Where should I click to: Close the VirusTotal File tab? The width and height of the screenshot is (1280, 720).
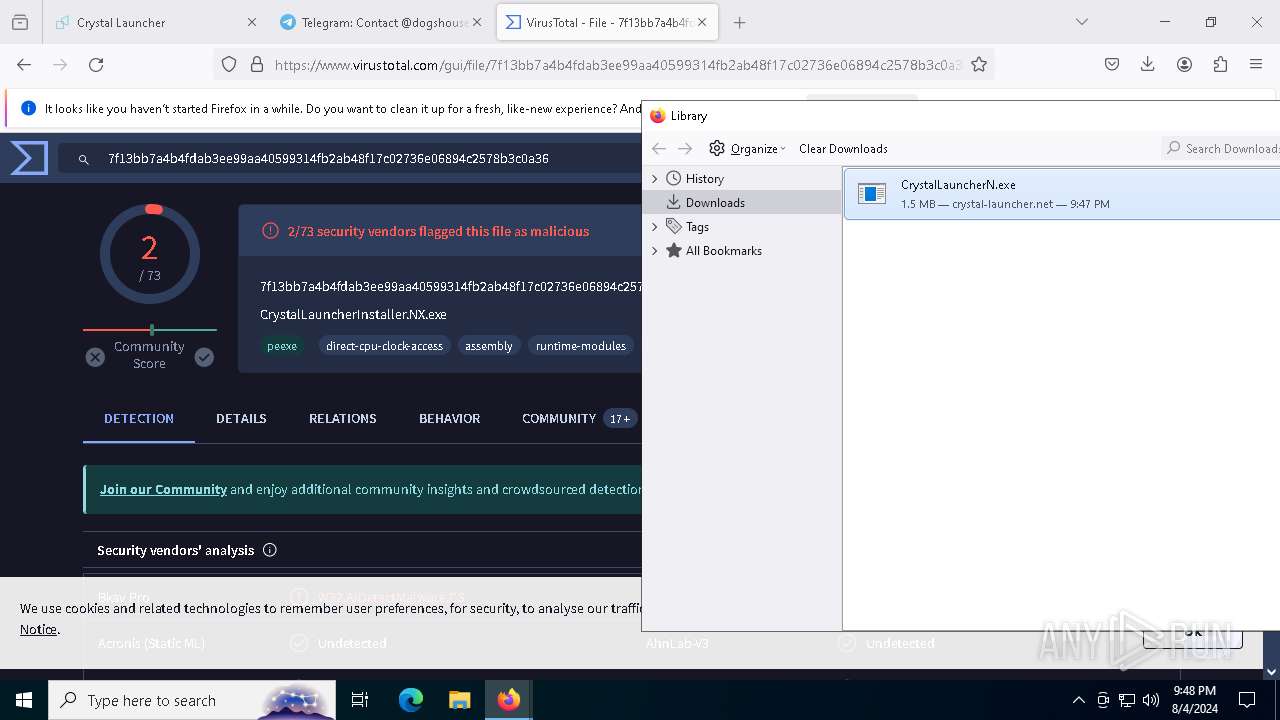pos(702,22)
